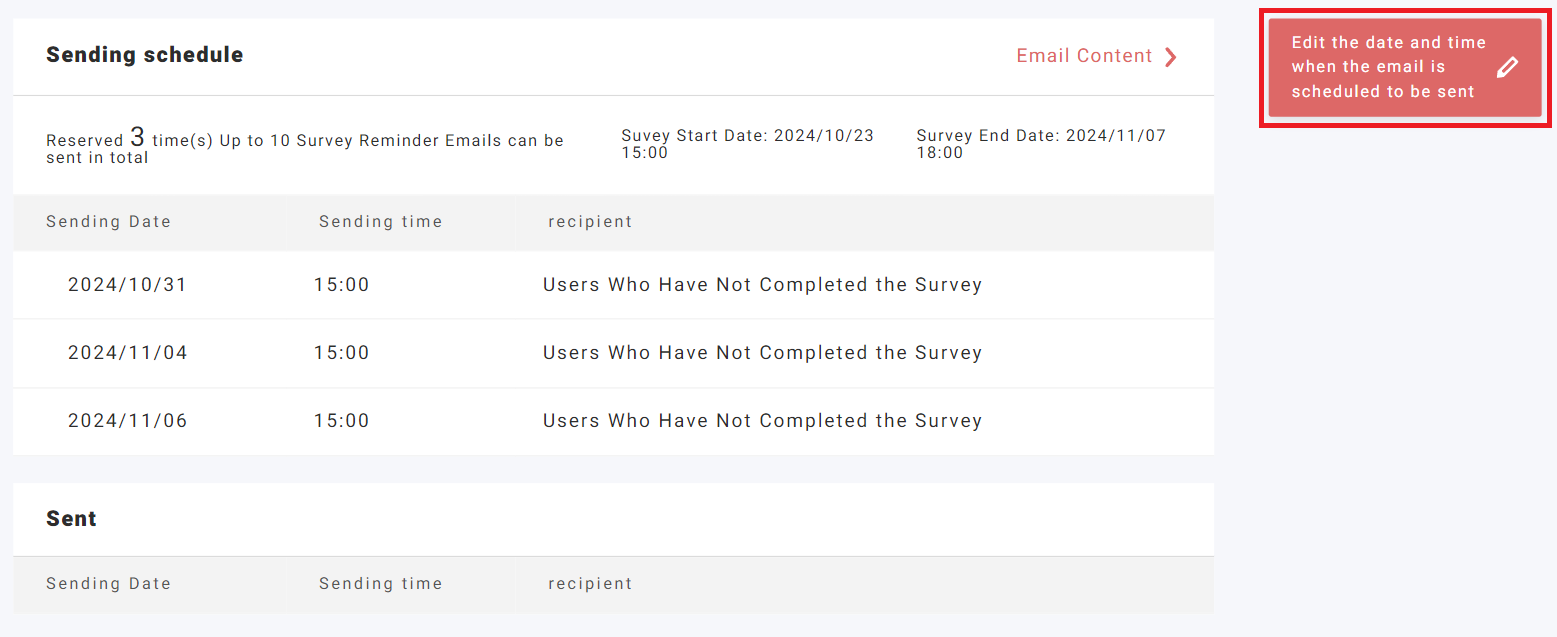Select the 2024/11/06 schedule row date
Screen dimensions: 1557x637
(x=127, y=421)
